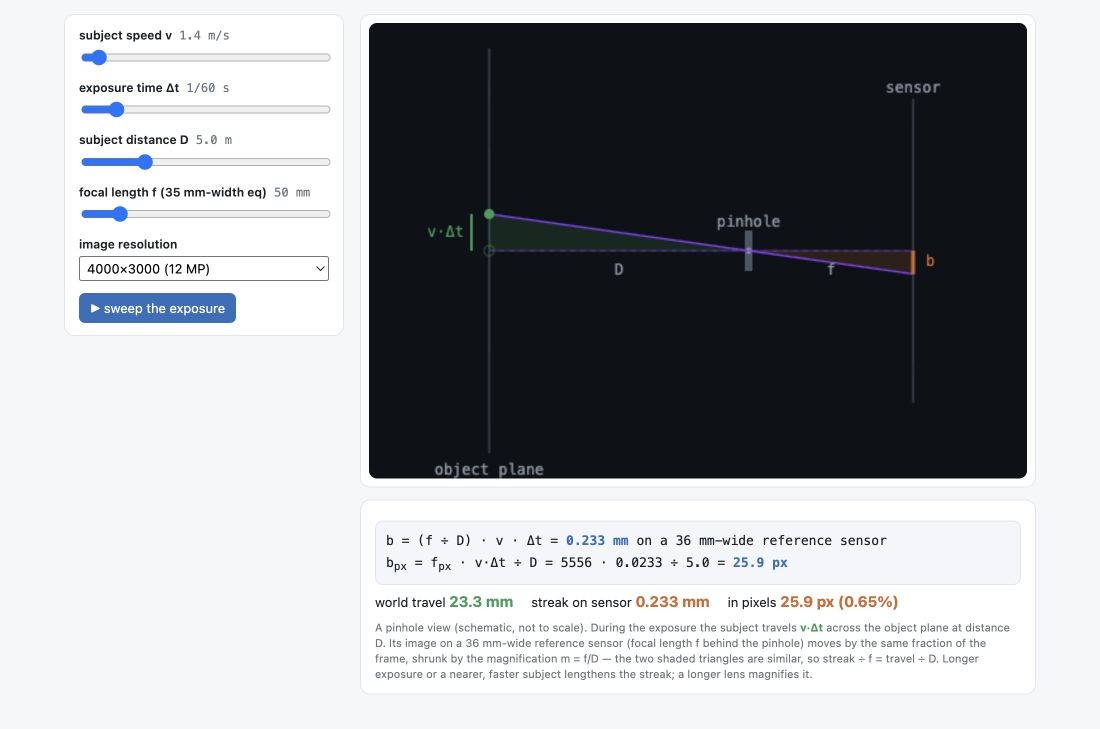Click the focal length slider handle
Viewport: 1100px width, 729px height.
[120, 214]
